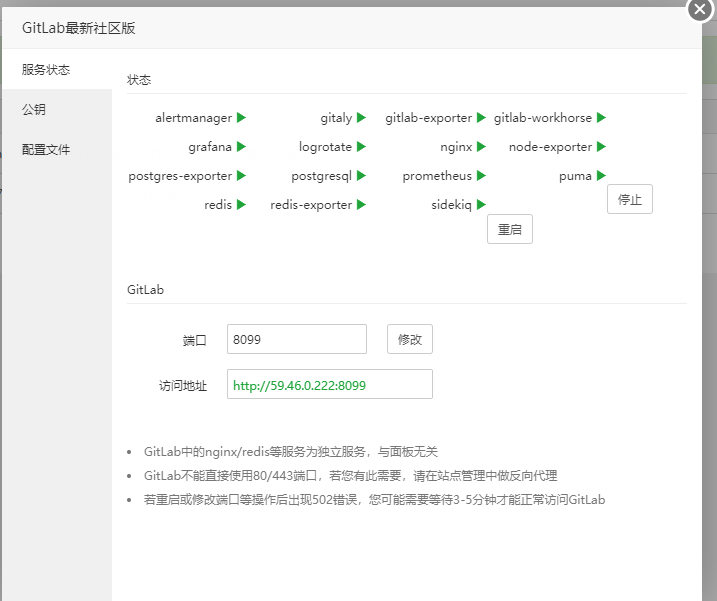Click the green status arrow beside gitaly
The image size is (717, 601).
click(361, 118)
